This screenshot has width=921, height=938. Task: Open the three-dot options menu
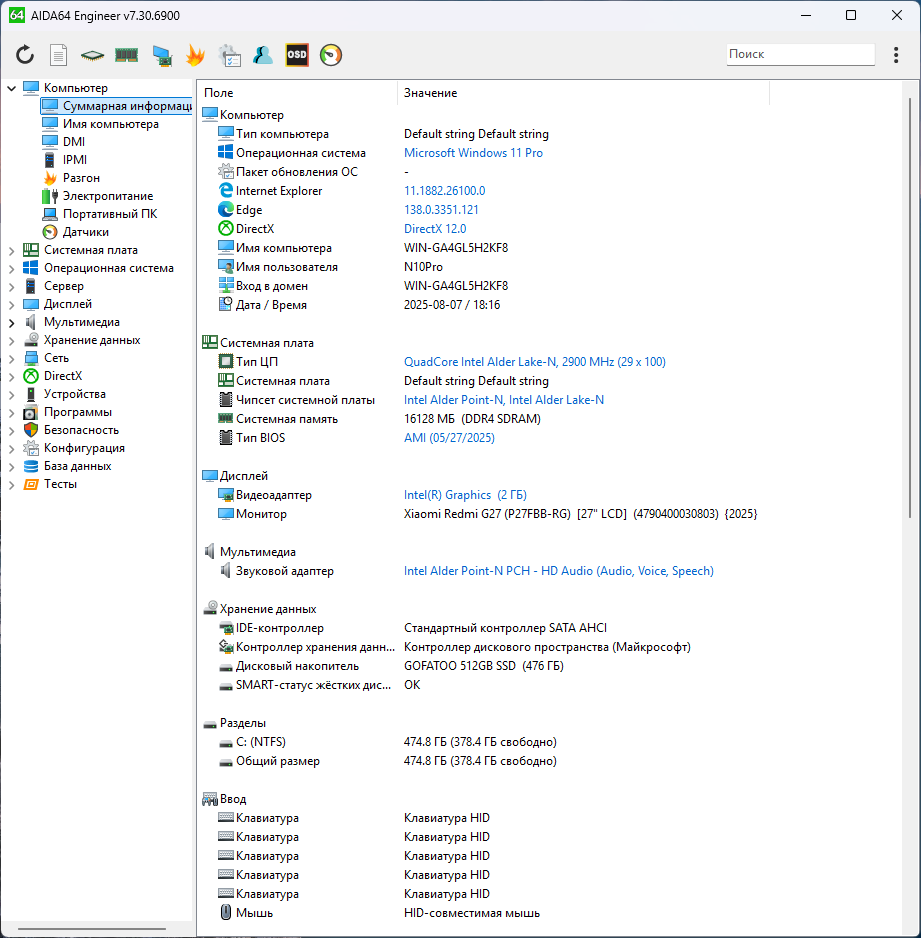click(x=895, y=55)
